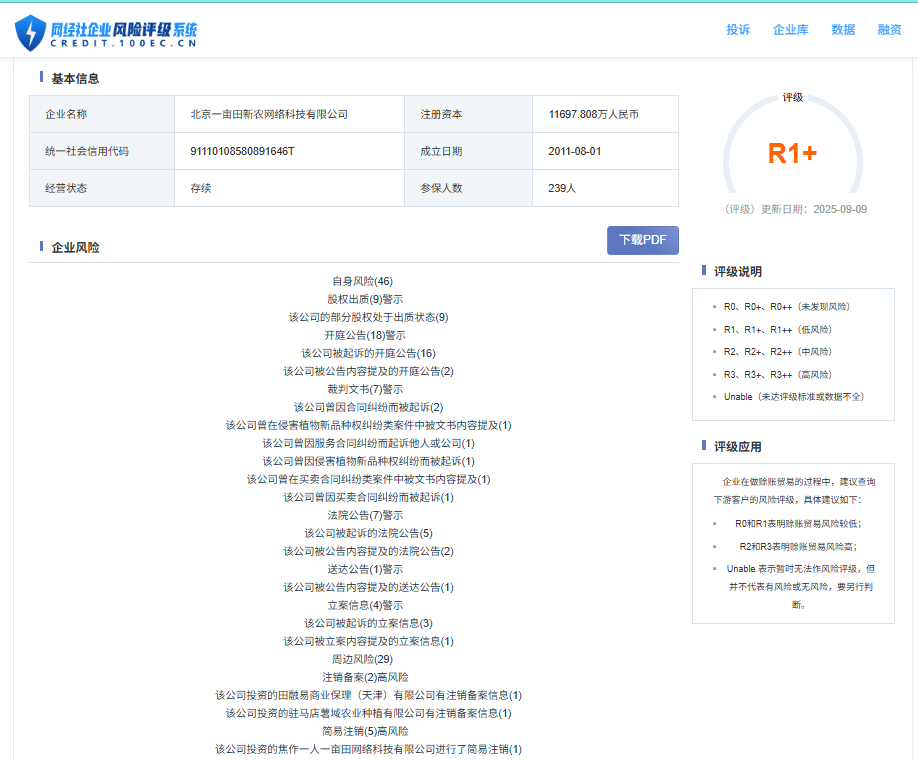The image size is (918, 760).
Task: Click the R2和R3表明赊账贸易风险高 note
Action: coord(798,547)
